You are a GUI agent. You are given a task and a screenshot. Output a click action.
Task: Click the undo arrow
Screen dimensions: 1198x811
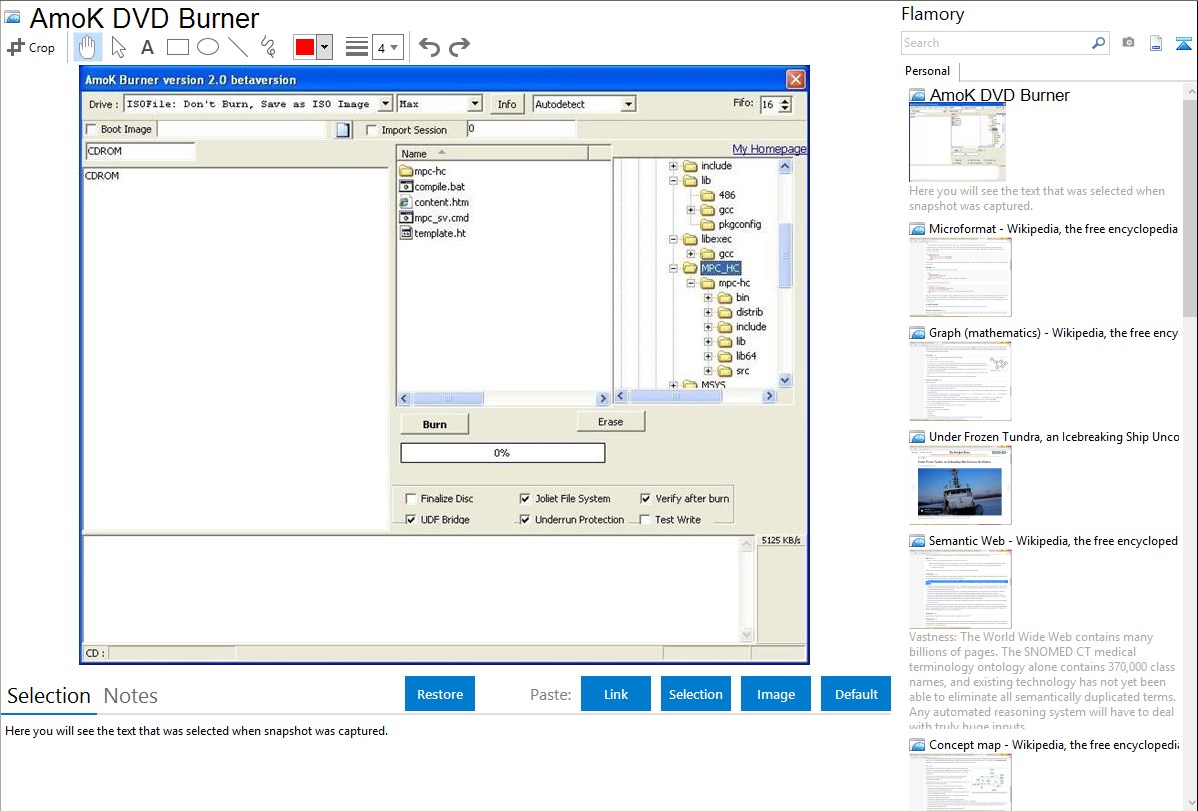click(x=429, y=47)
